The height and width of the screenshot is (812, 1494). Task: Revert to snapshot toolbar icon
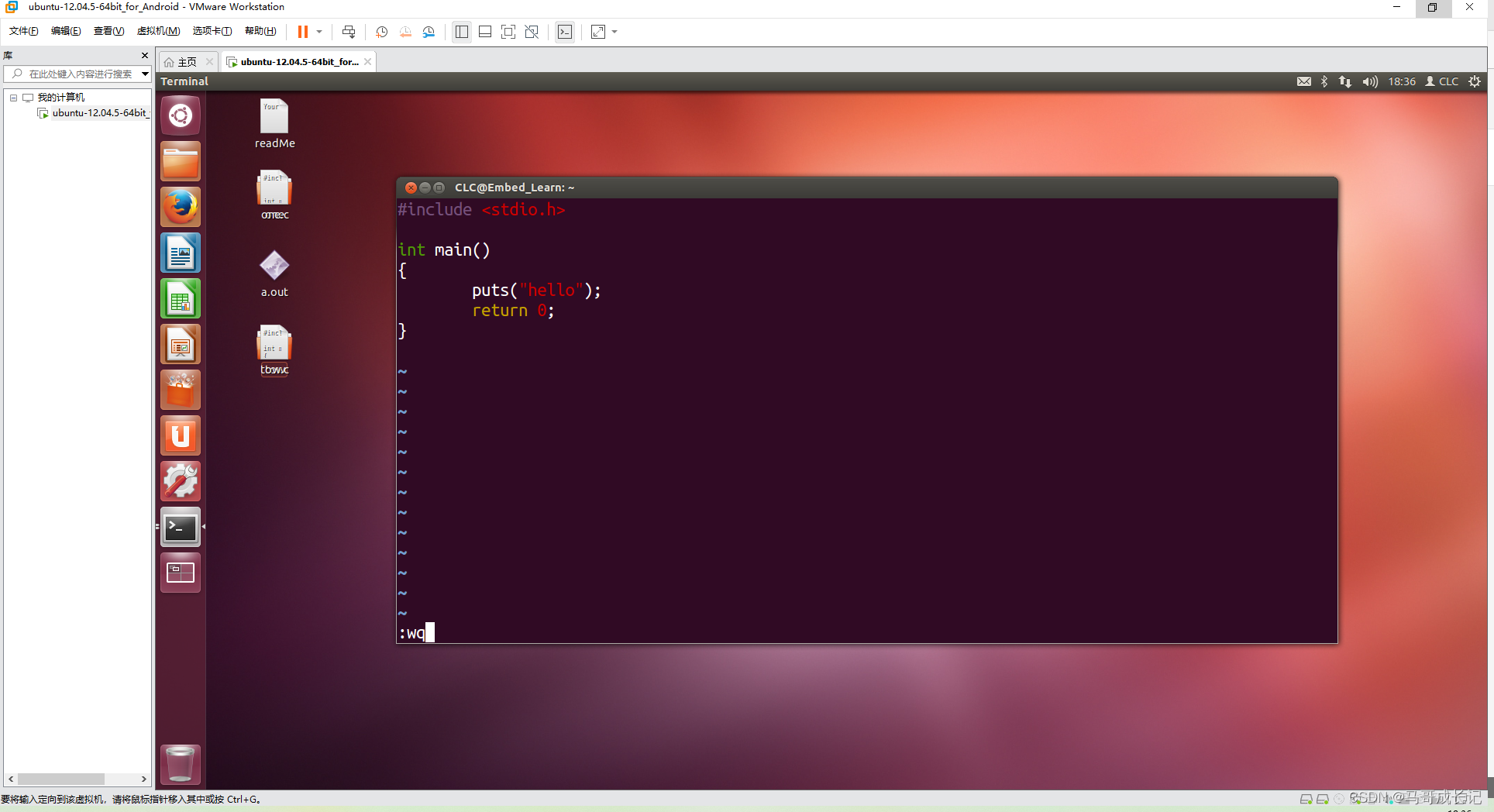click(x=405, y=32)
